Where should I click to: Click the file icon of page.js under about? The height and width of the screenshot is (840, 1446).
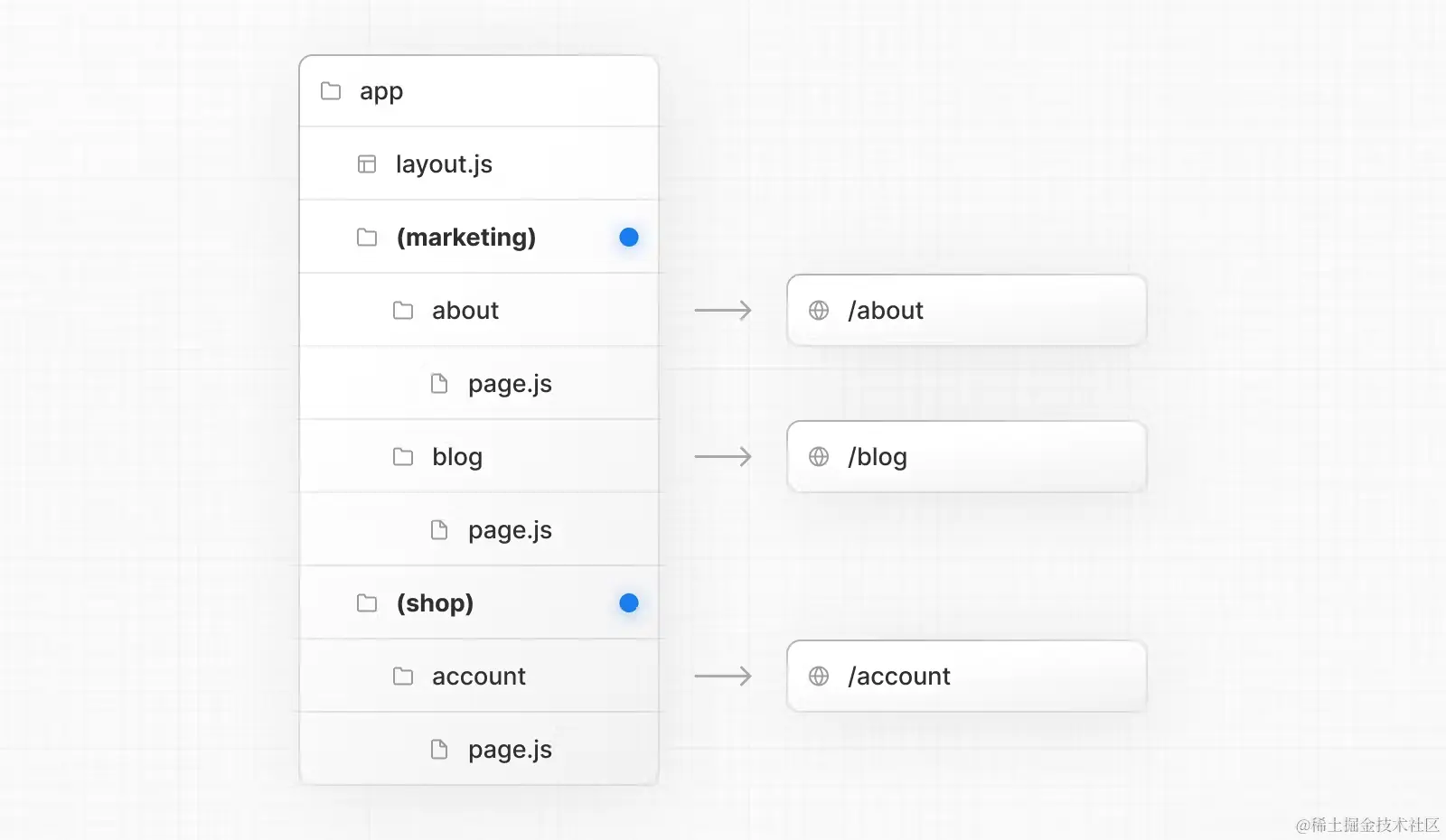tap(439, 384)
